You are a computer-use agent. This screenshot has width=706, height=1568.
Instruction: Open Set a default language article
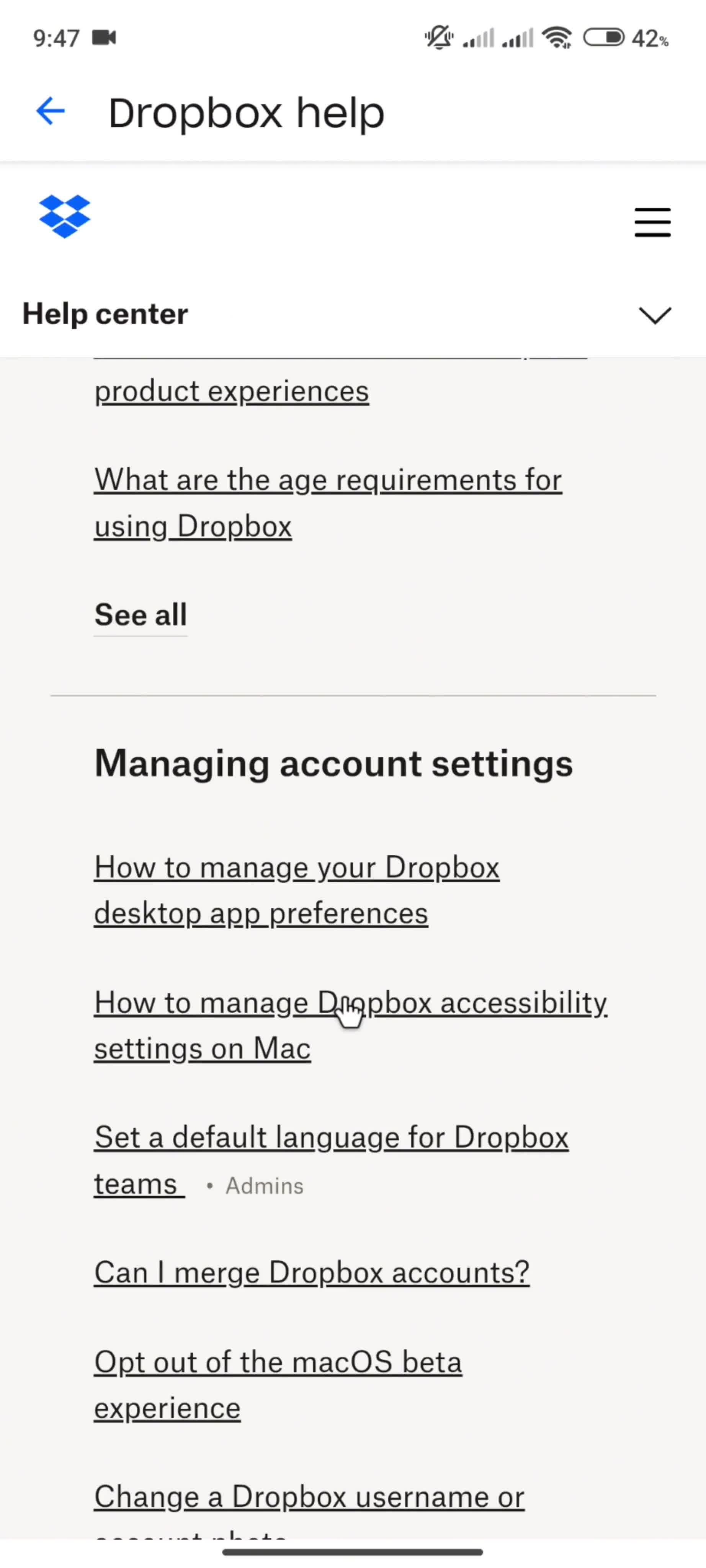coord(332,1161)
